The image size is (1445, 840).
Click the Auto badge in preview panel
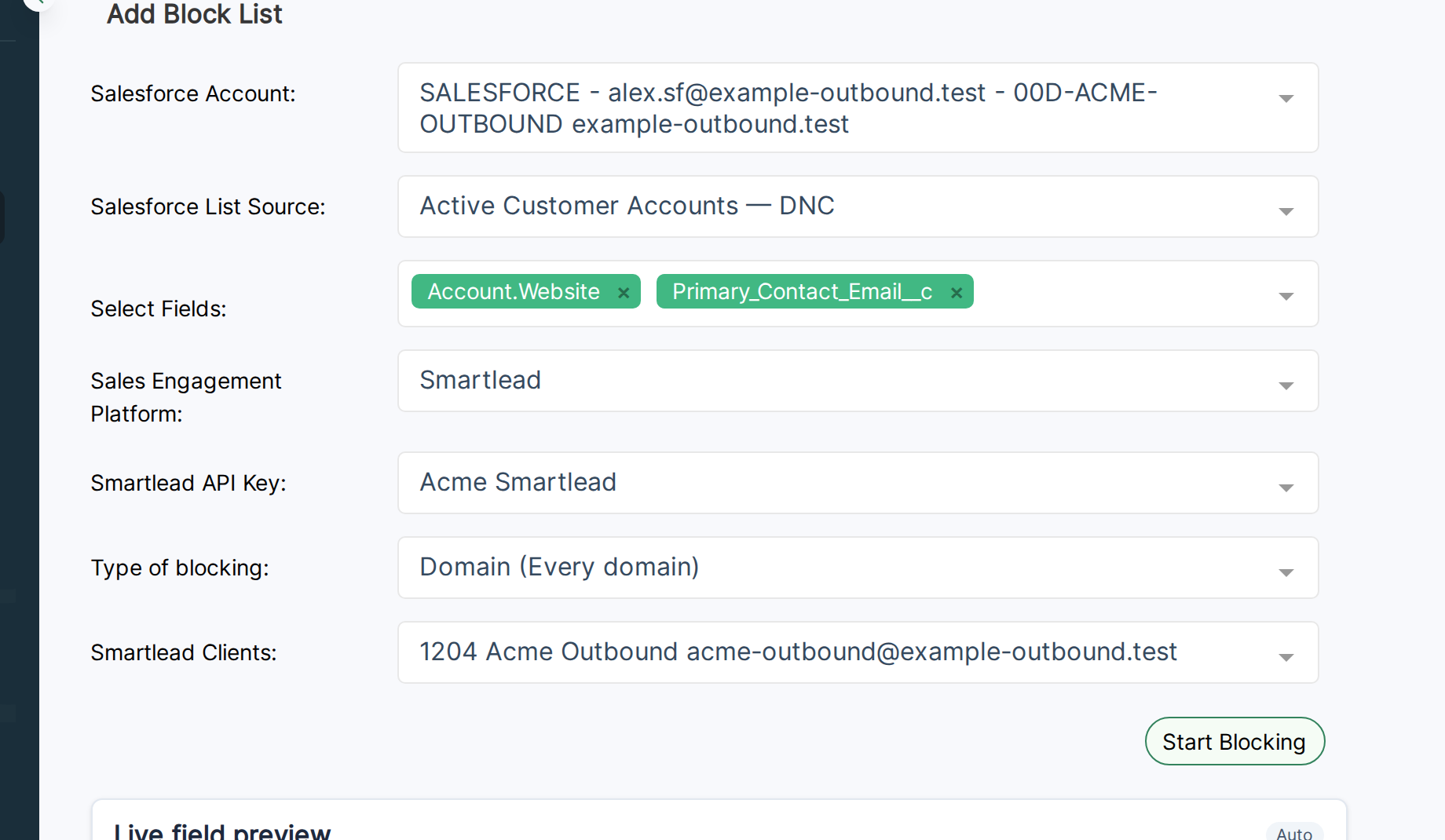[1294, 832]
